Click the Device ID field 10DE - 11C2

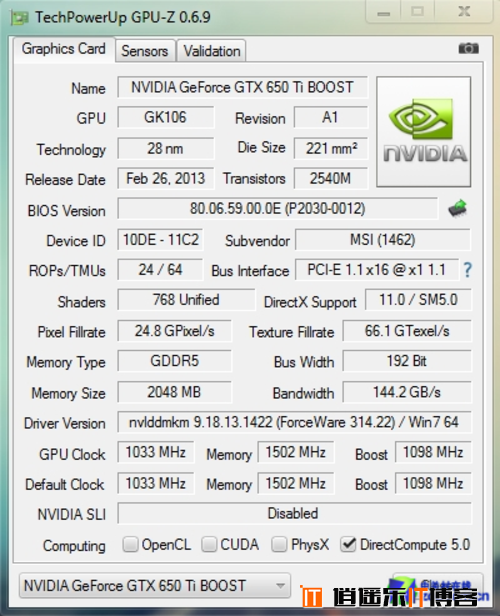point(160,240)
